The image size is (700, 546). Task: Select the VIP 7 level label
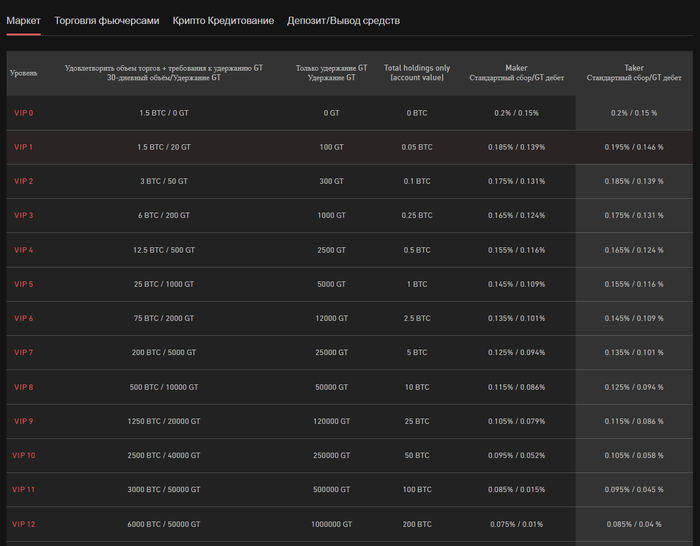point(23,353)
